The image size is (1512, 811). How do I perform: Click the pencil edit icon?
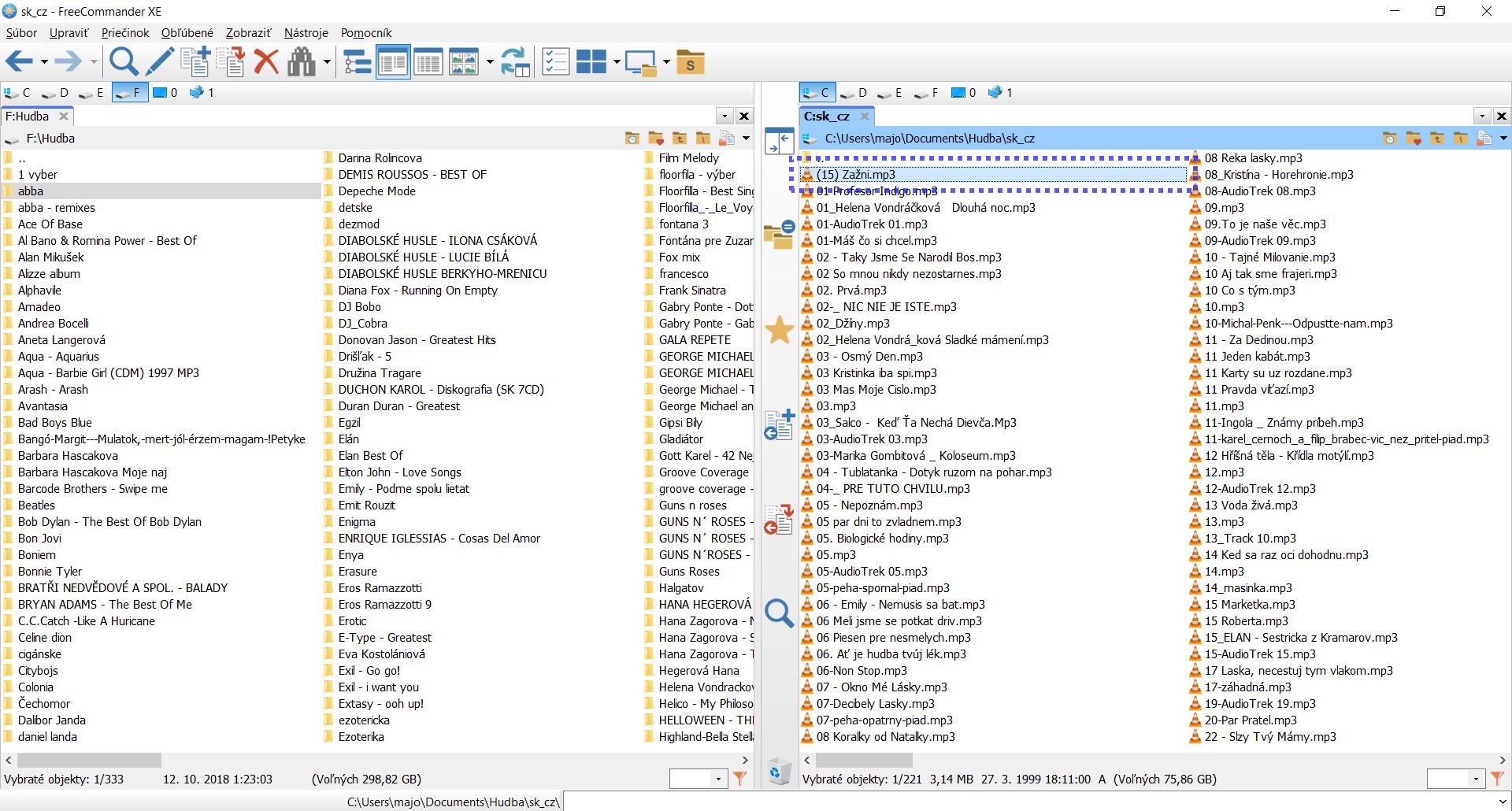[159, 61]
